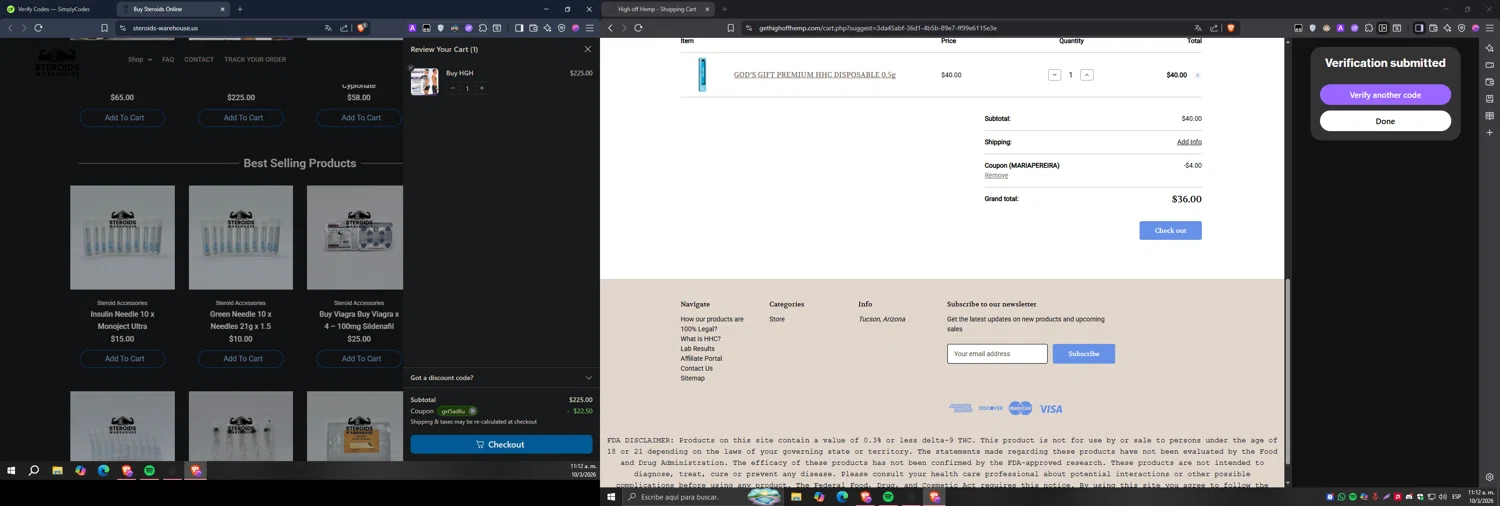
Task: Open the Shop dropdown menu
Action: [x=140, y=59]
